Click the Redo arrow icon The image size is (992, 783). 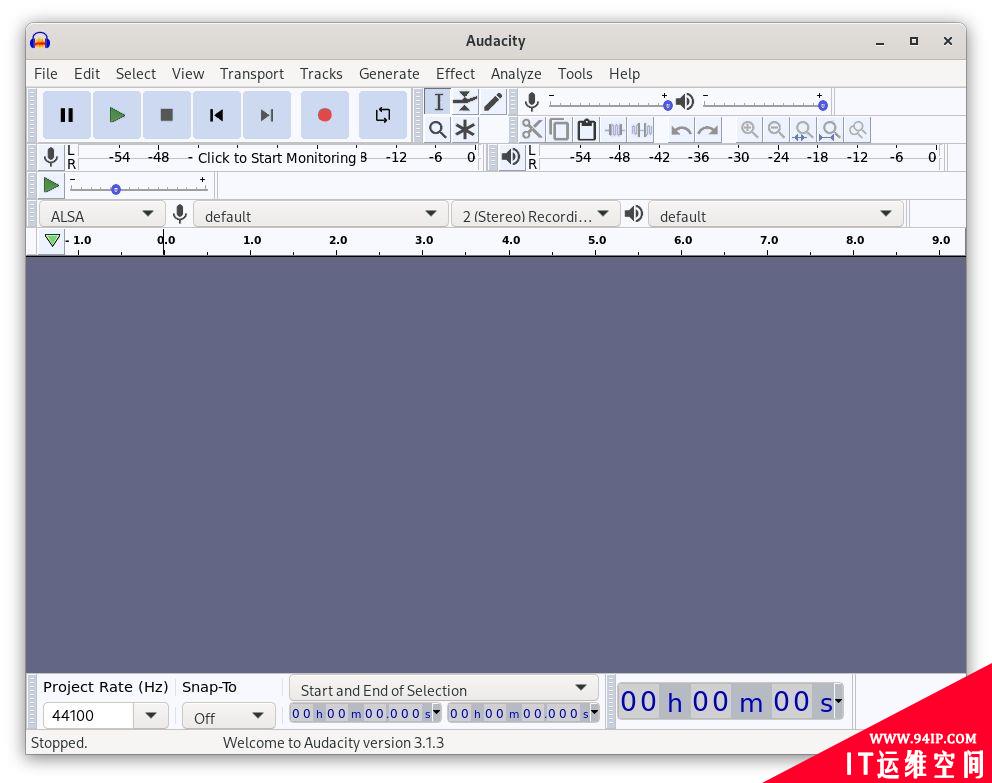[x=708, y=130]
